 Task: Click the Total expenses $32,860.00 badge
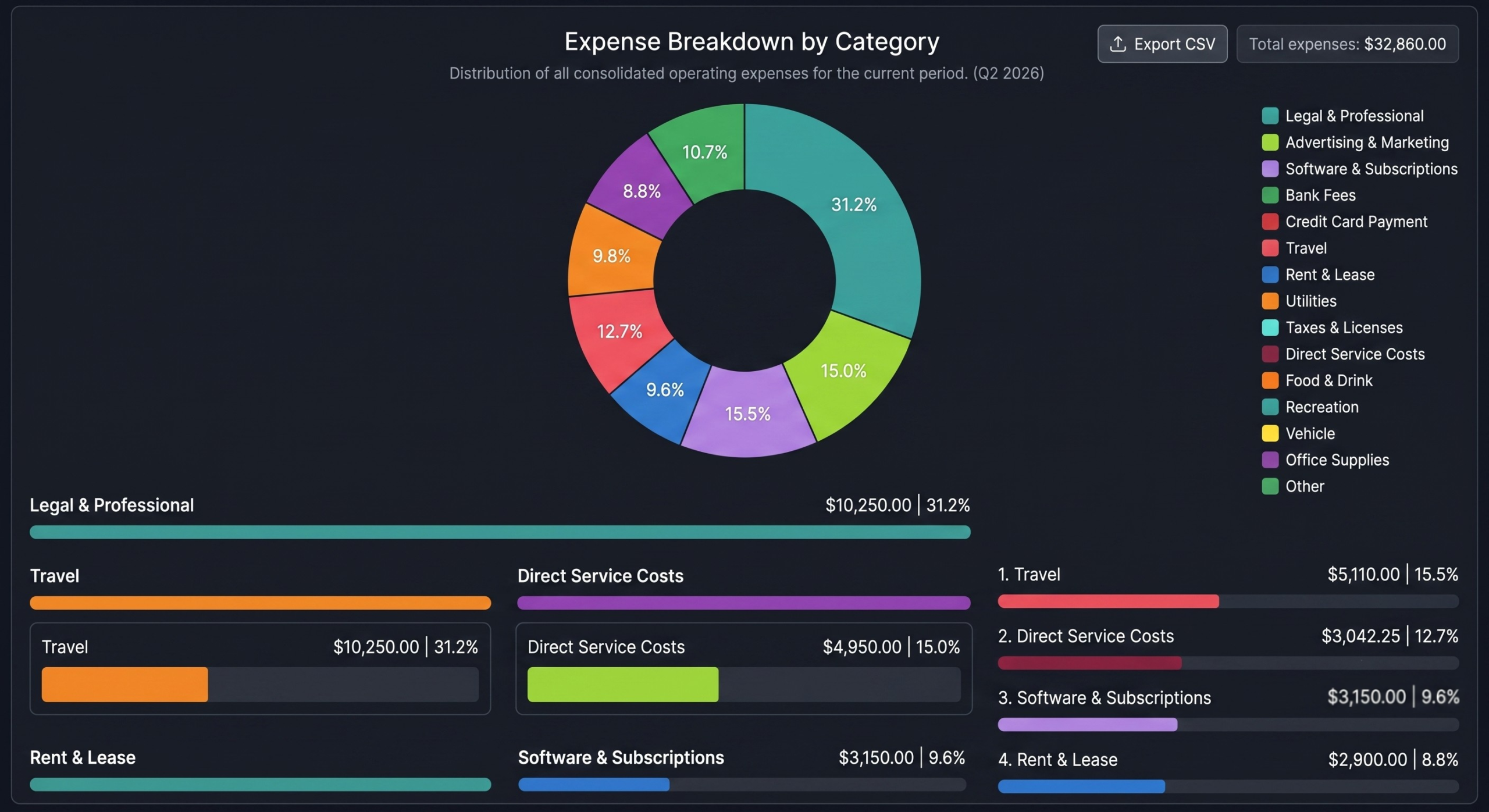tap(1347, 44)
